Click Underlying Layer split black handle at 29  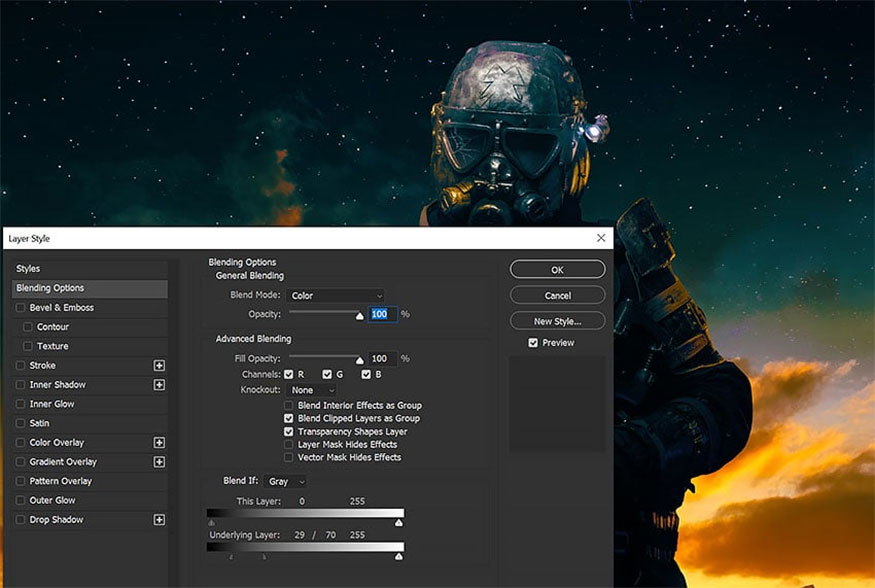[x=231, y=556]
